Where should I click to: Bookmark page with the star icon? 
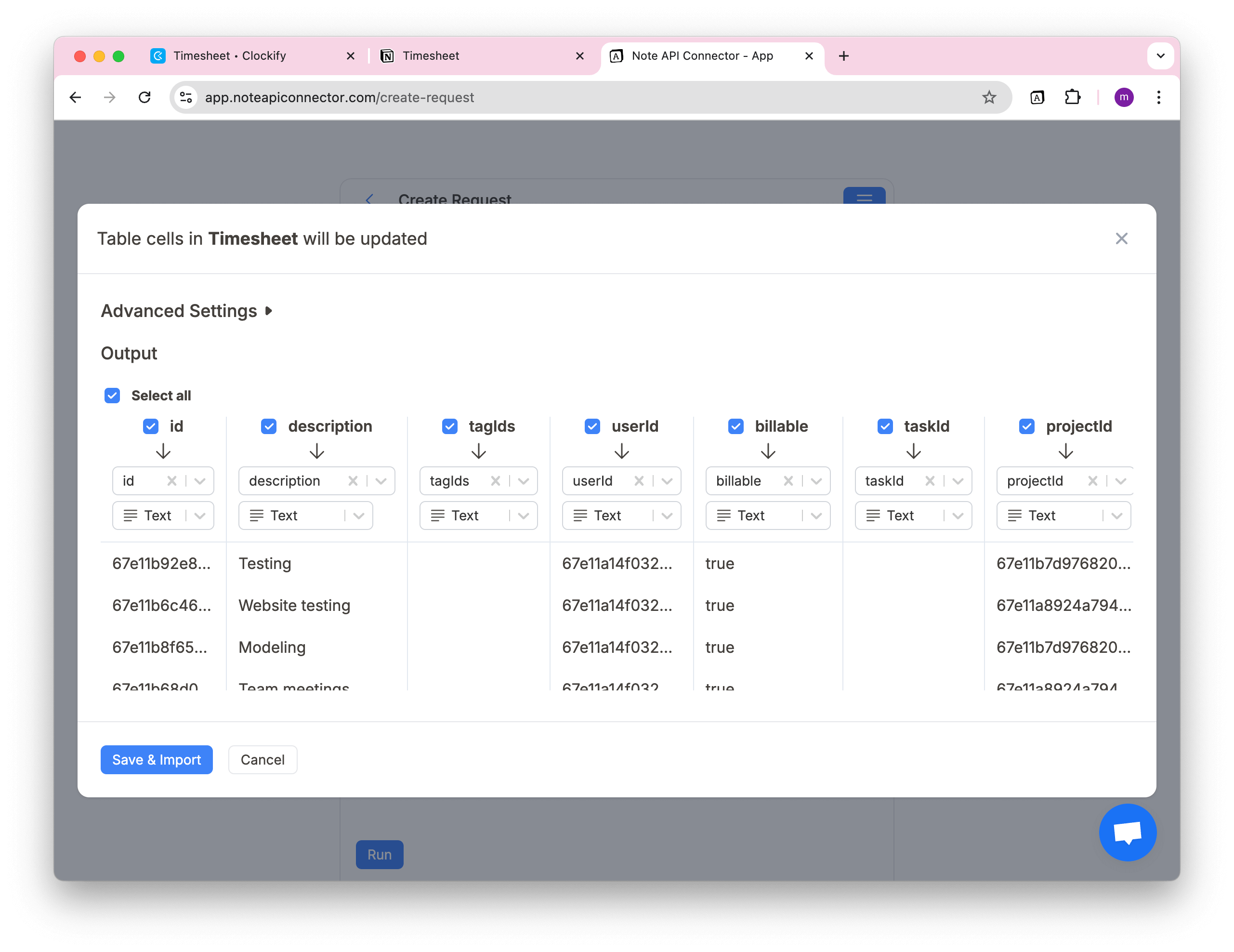tap(989, 97)
